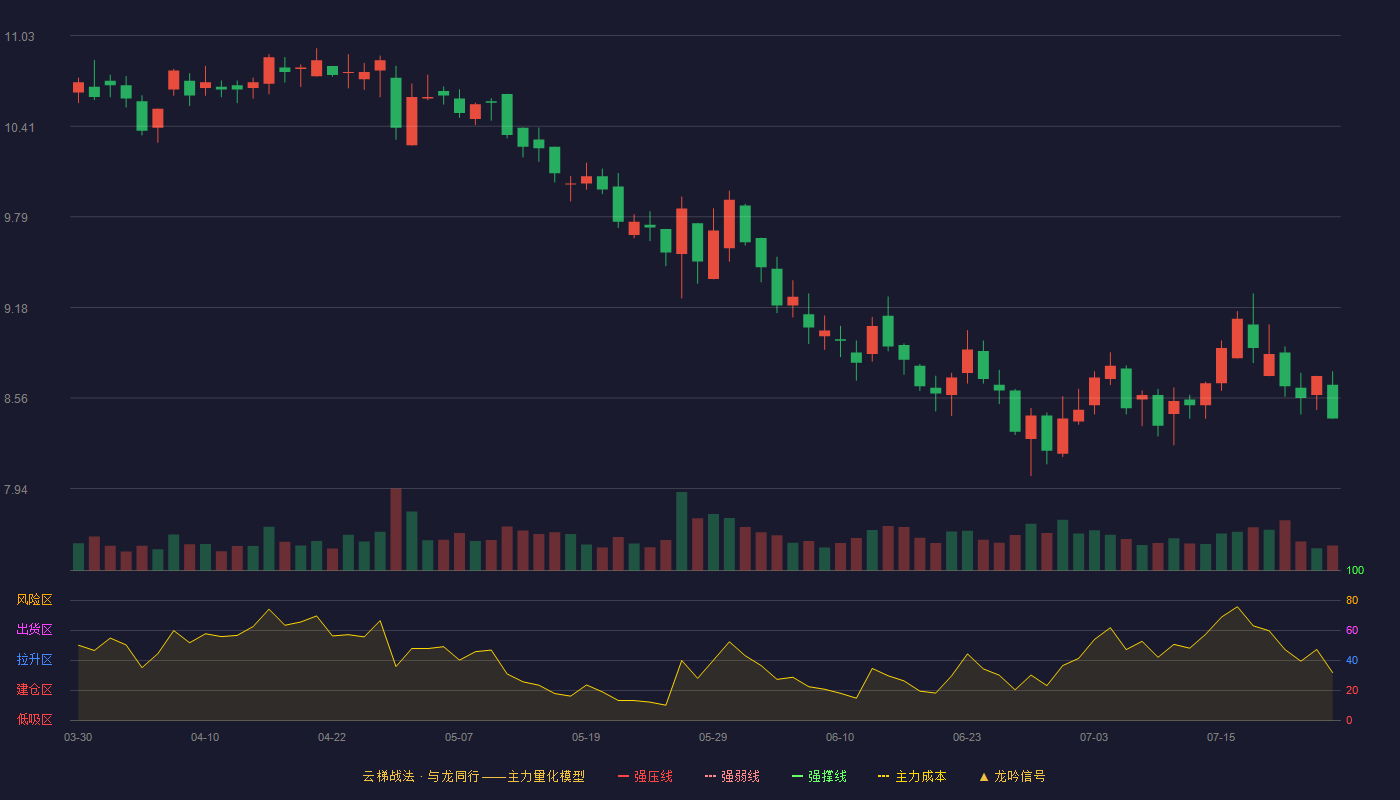This screenshot has height=800, width=1400.
Task: Click the 04-22 date label
Action: click(332, 737)
